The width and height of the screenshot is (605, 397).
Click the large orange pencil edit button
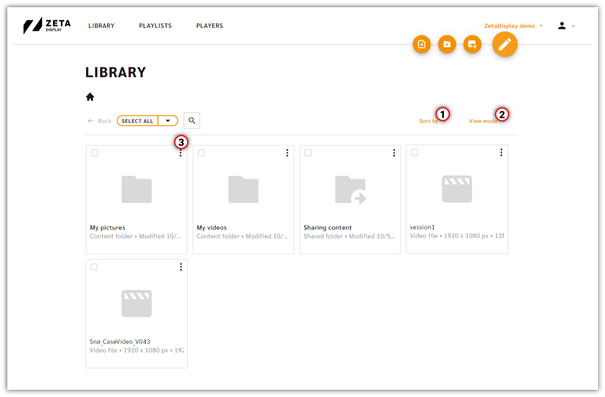[x=505, y=44]
